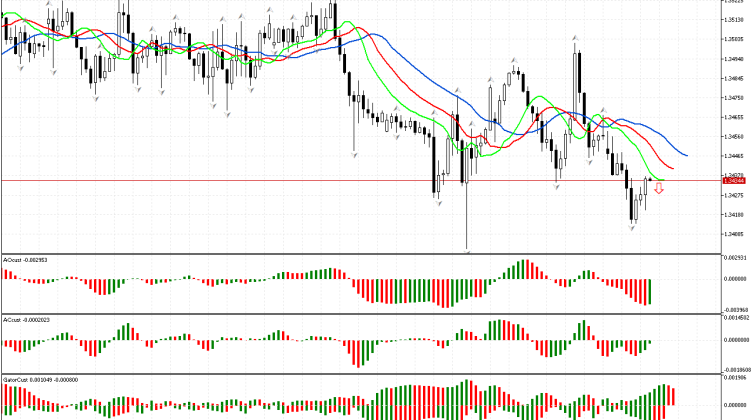Screen dimensions: 752x420
Task: Click the last green bar in ACcust histogram
Action: (650, 342)
